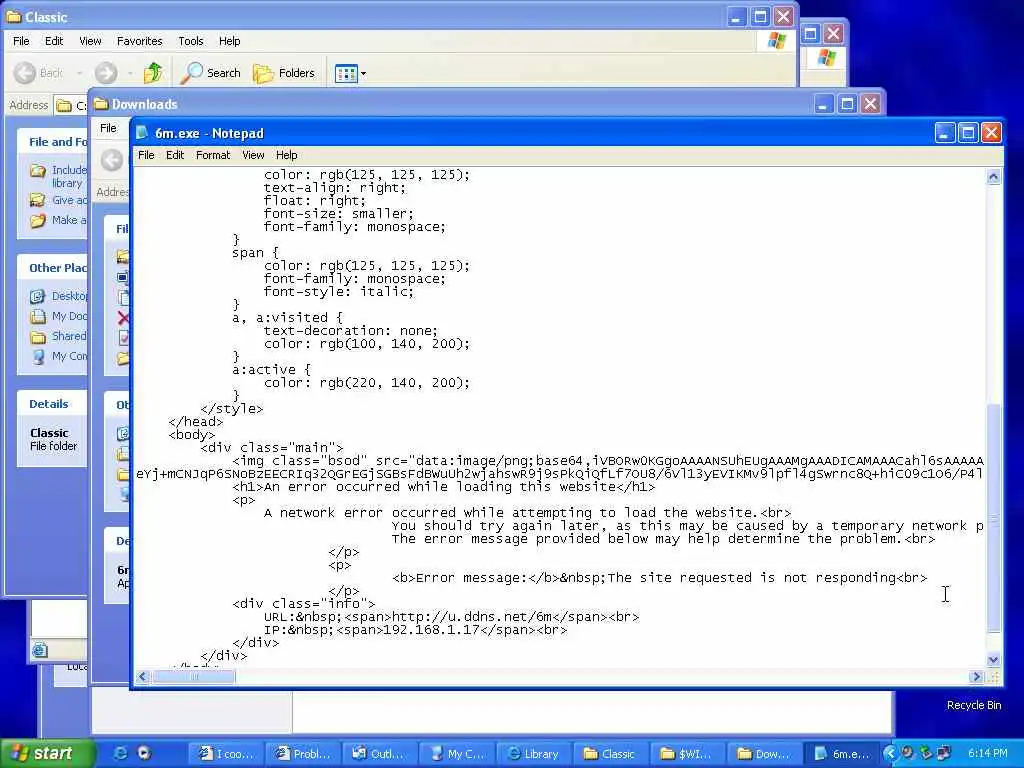Switch to the 'My C...' taskbar button
The width and height of the screenshot is (1024, 768).
(x=458, y=754)
